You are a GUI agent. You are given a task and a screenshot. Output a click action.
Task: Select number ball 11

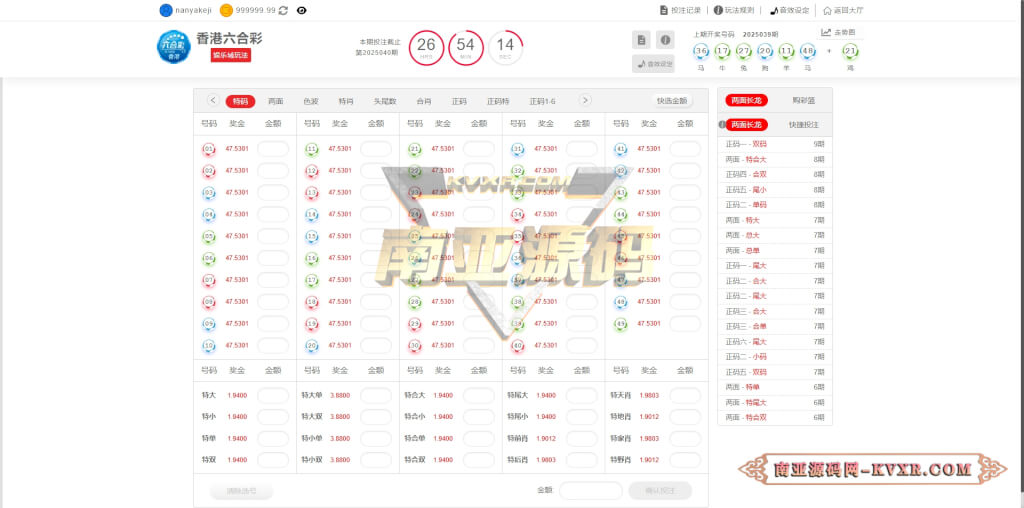(312, 149)
